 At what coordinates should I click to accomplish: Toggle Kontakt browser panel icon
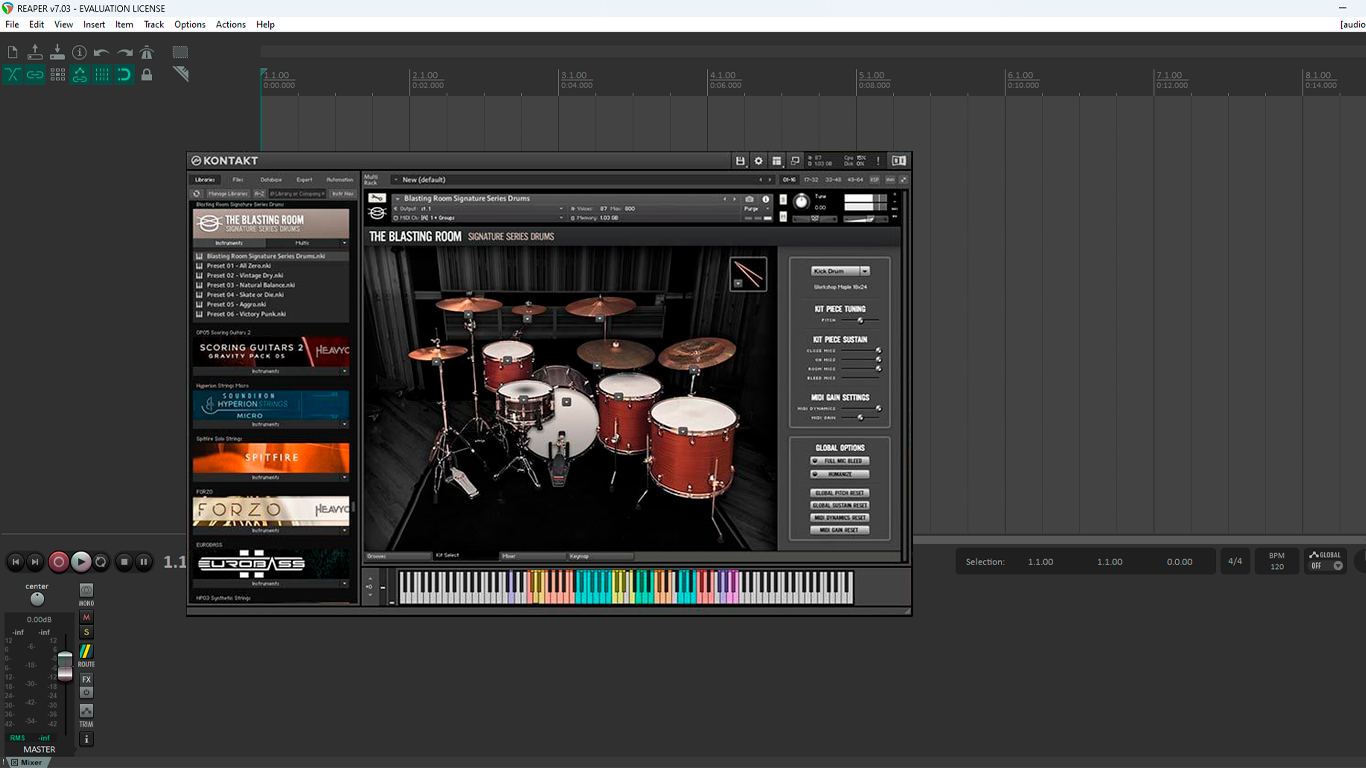point(898,161)
